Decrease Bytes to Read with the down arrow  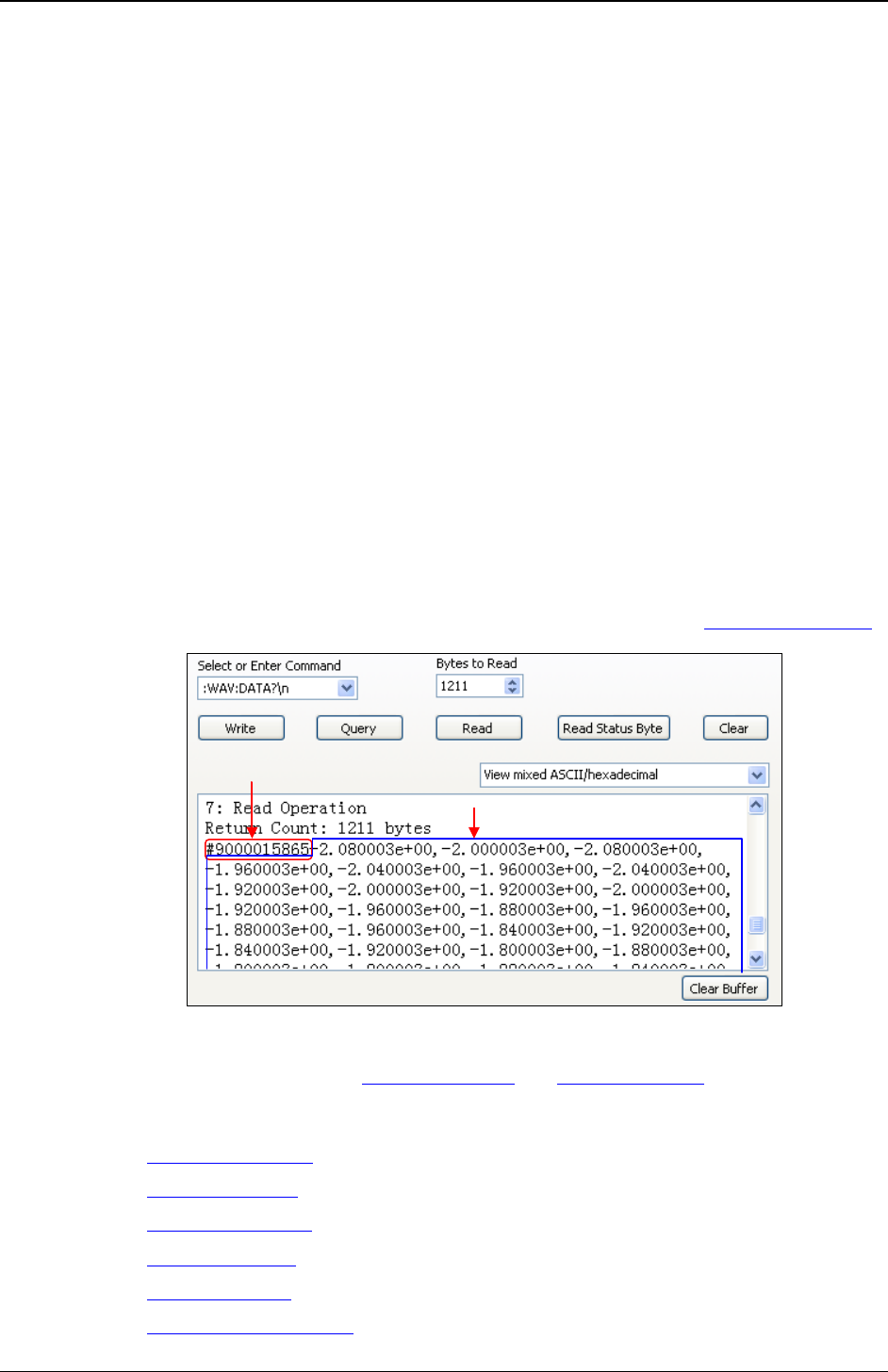click(513, 692)
